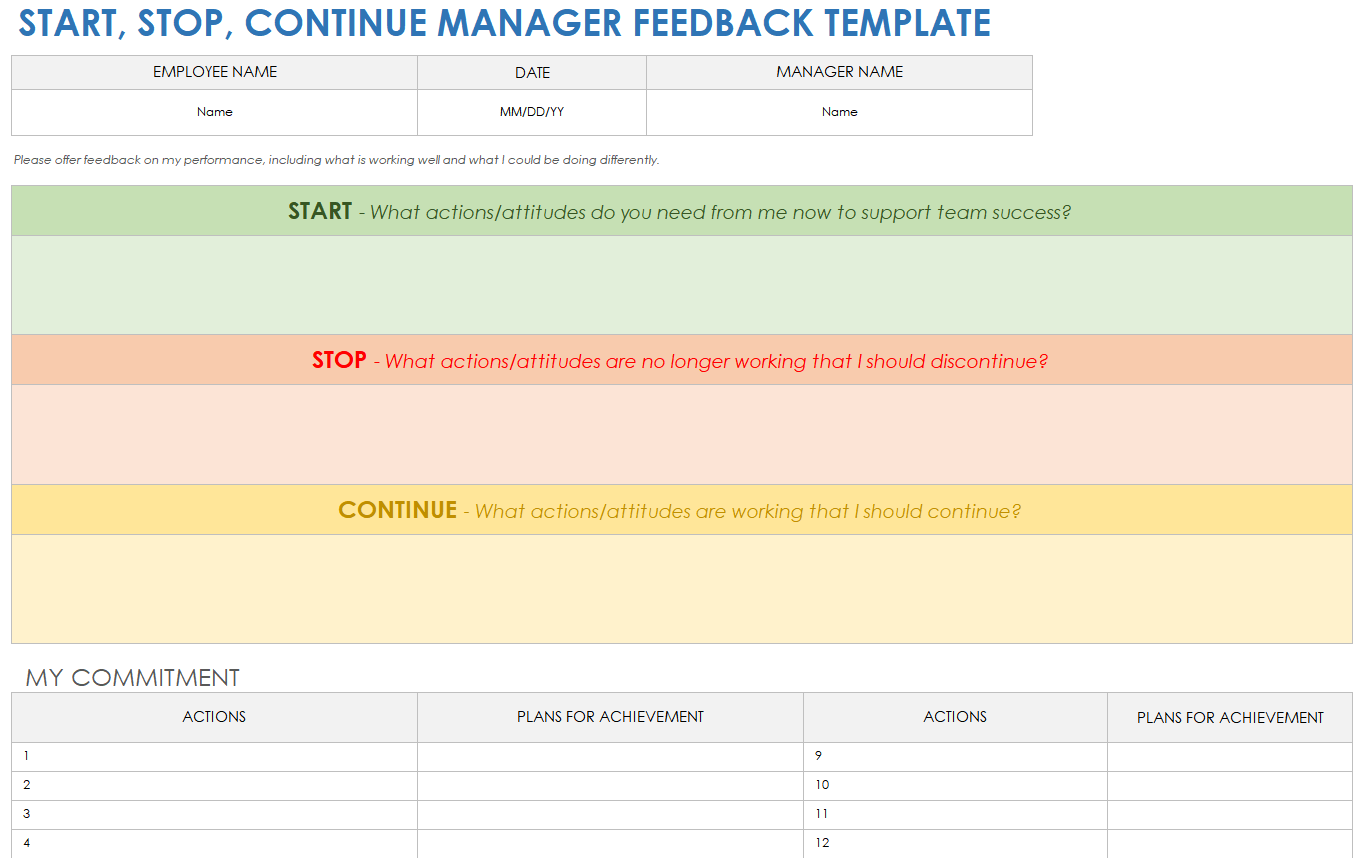Select the EMPLOYEE NAME header cell
The width and height of the screenshot is (1366, 858).
[214, 72]
